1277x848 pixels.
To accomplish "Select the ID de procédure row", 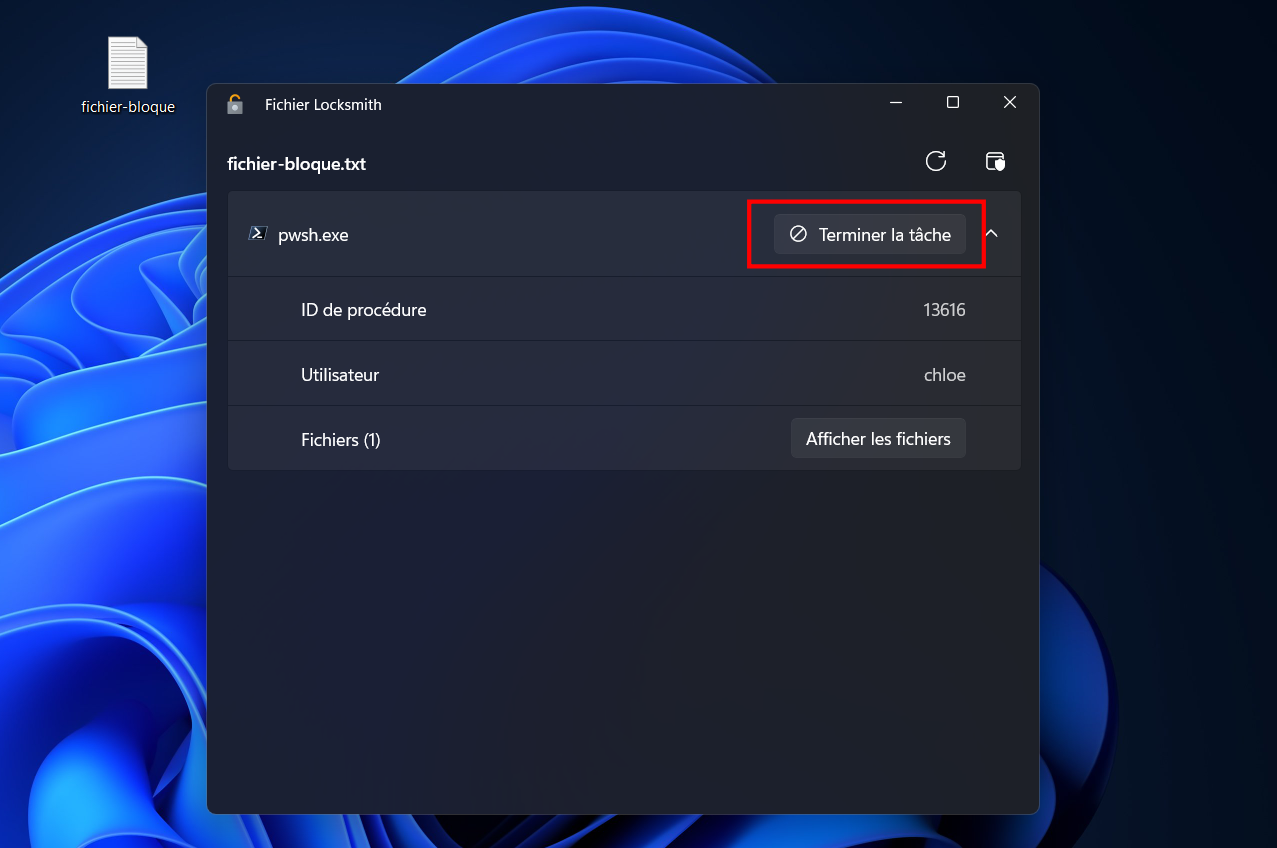I will [624, 309].
